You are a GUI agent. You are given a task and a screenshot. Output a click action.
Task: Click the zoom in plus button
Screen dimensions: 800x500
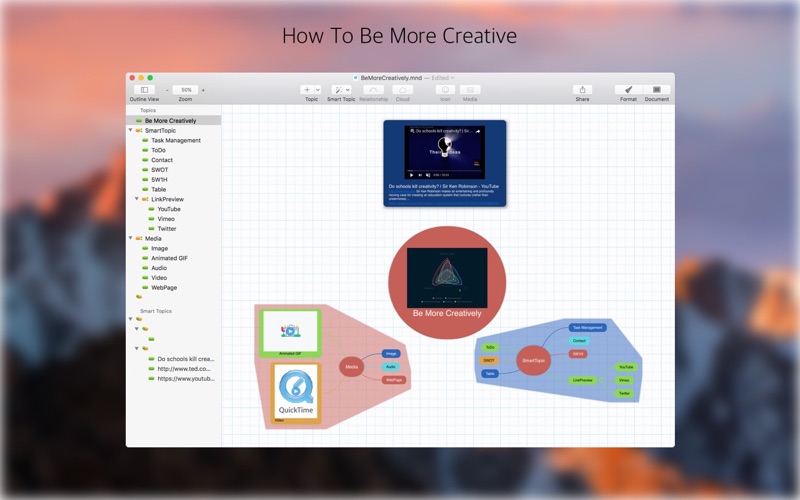203,90
